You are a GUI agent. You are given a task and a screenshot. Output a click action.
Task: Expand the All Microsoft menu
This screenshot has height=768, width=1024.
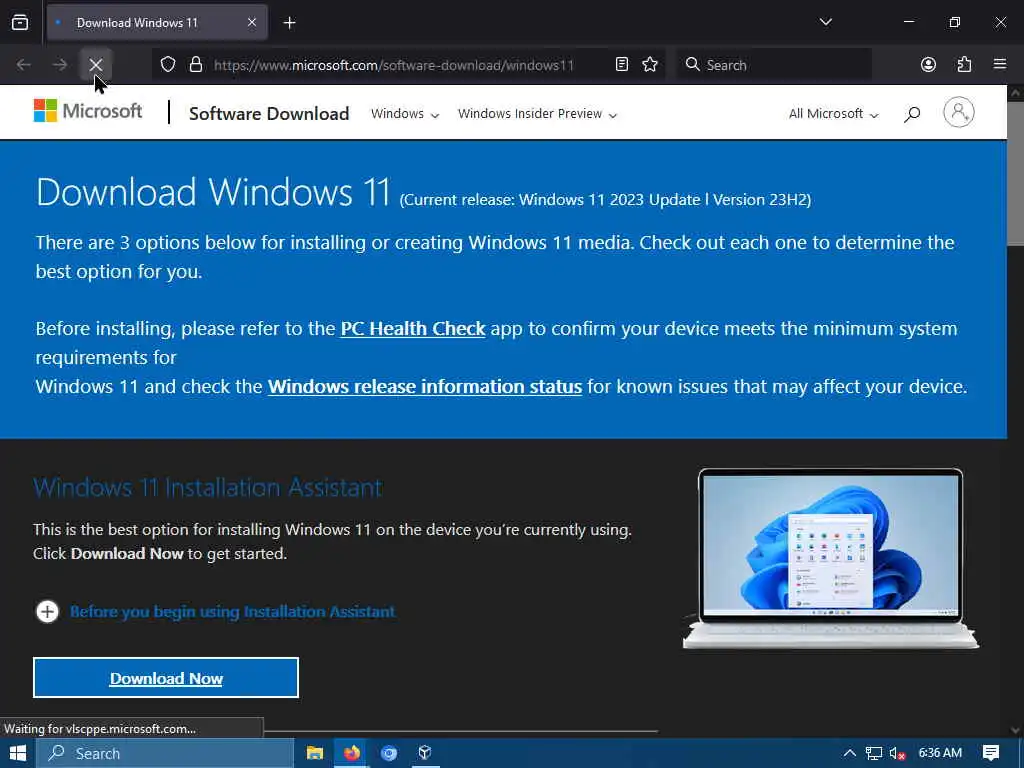[x=833, y=114]
